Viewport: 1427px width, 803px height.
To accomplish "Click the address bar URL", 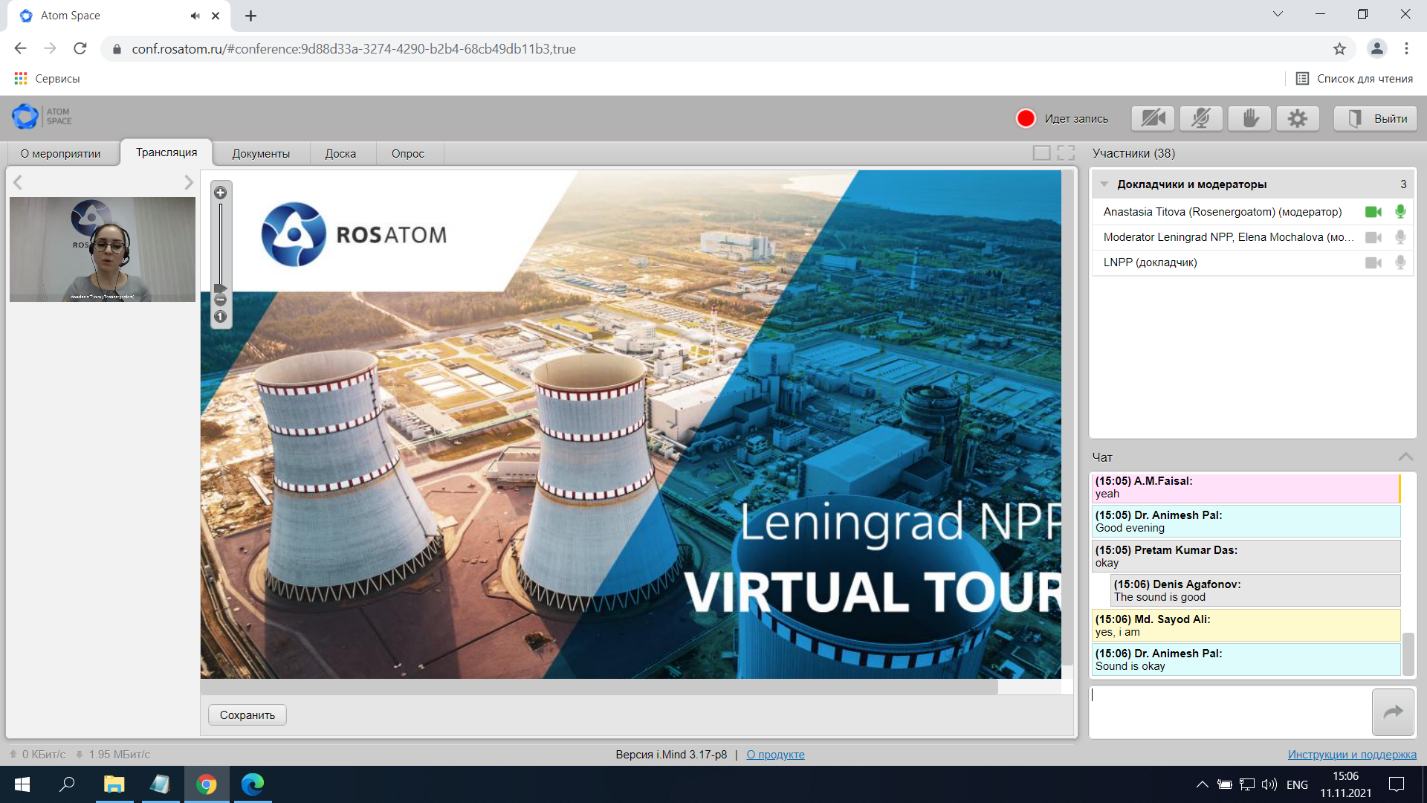I will (353, 48).
